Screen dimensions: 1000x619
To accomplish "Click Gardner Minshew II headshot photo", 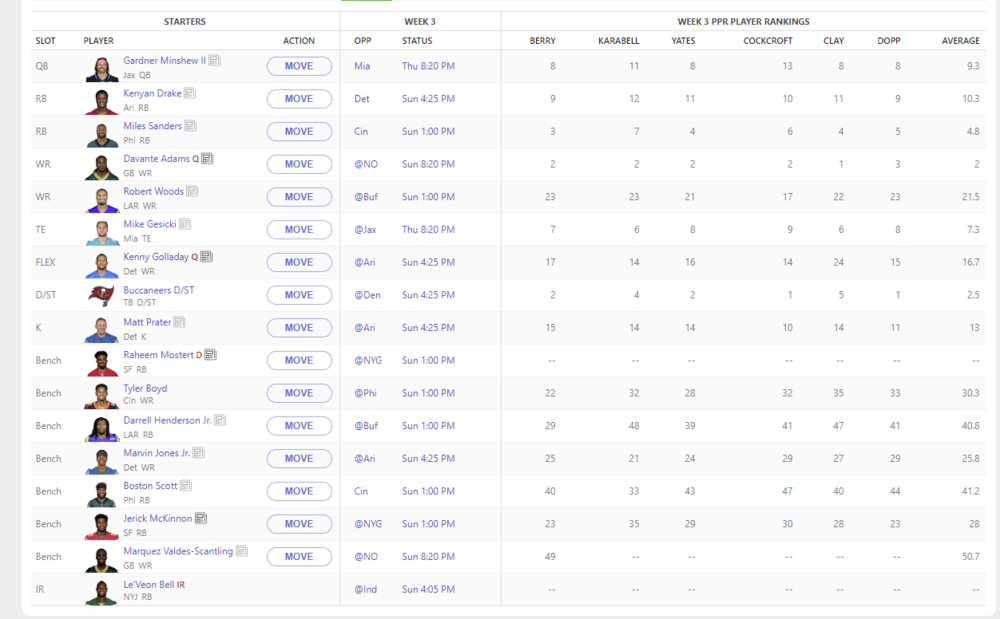I will tap(101, 69).
